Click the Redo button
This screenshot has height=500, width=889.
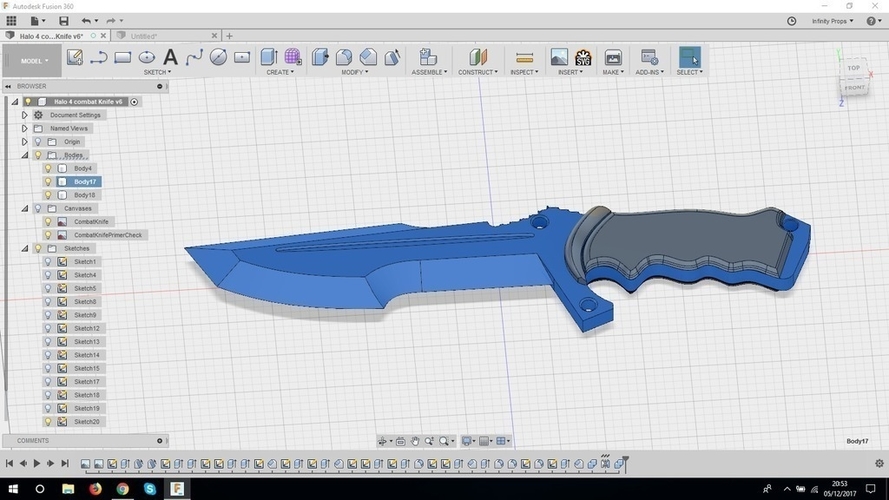[111, 21]
